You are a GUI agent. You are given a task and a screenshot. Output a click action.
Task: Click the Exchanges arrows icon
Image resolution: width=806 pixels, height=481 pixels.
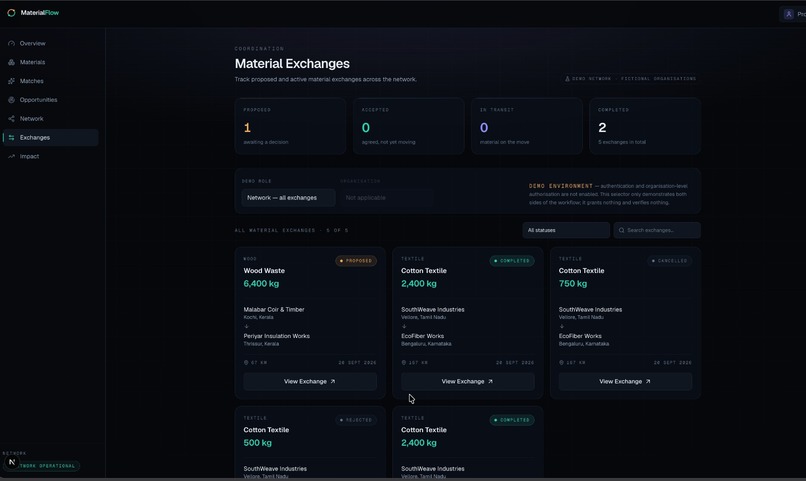tap(11, 138)
